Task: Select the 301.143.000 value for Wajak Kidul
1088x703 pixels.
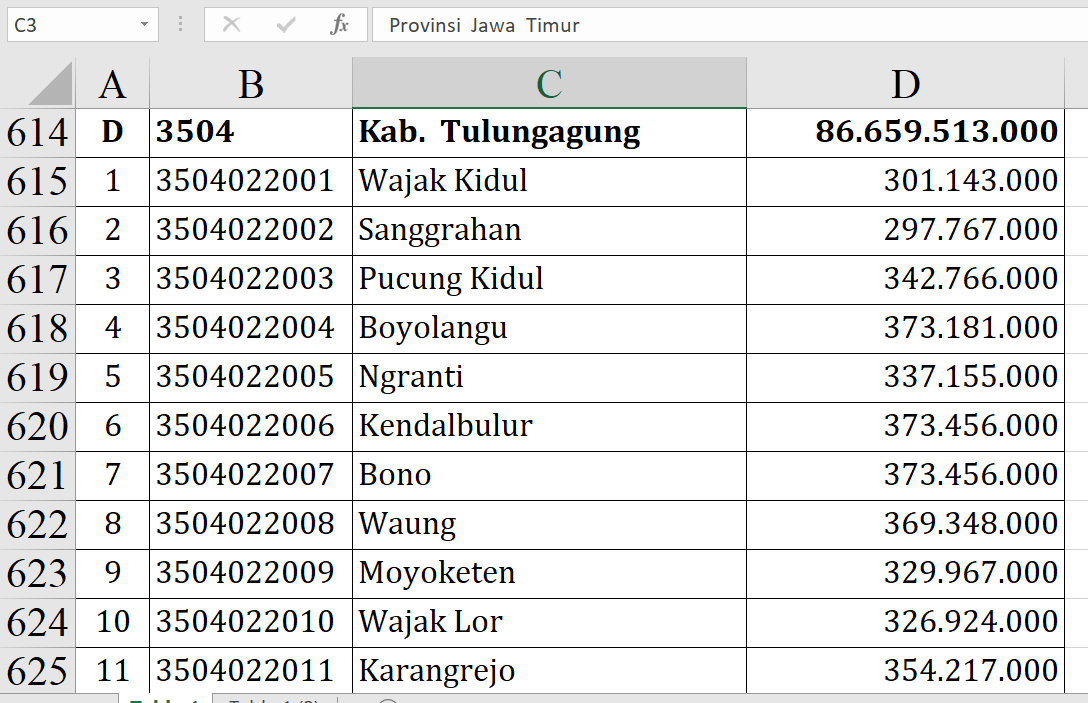Action: pyautogui.click(x=904, y=181)
